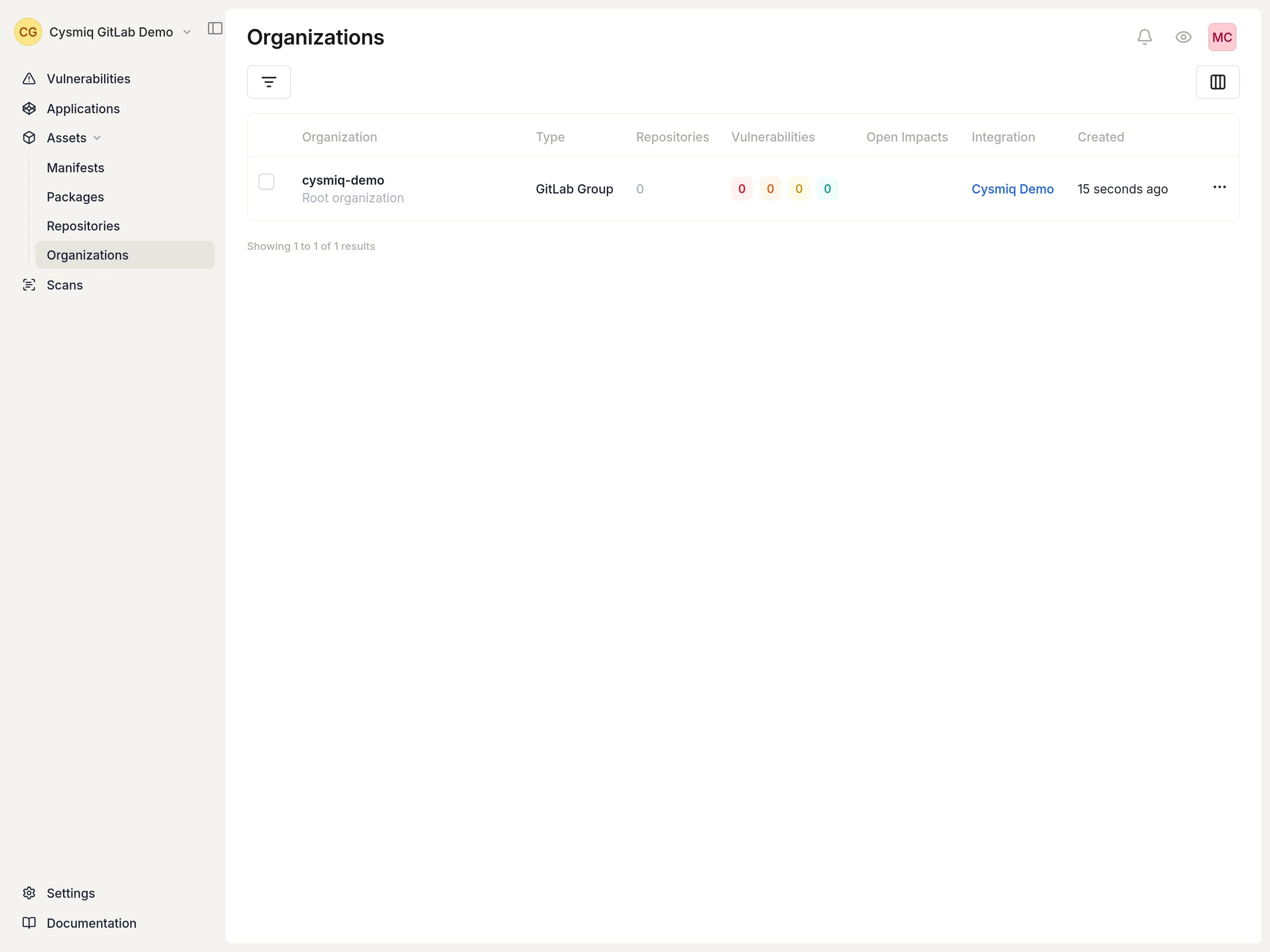1270x952 pixels.
Task: Expand the Cysmiq GitLab Demo workspace dropdown
Action: [187, 32]
